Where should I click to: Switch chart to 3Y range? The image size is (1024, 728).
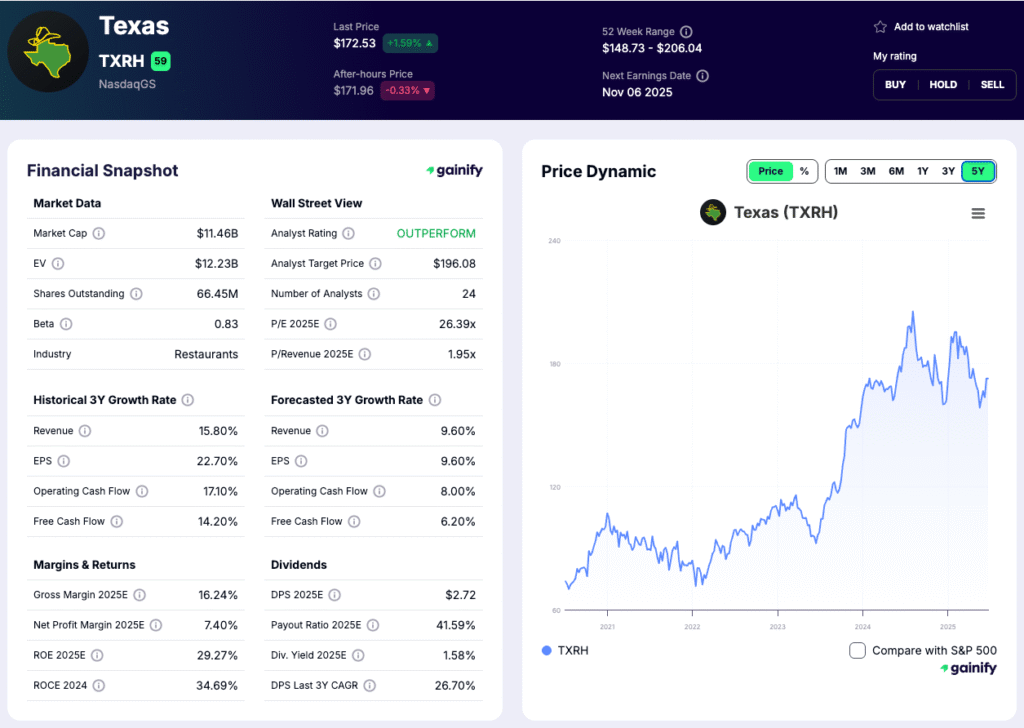(x=948, y=171)
